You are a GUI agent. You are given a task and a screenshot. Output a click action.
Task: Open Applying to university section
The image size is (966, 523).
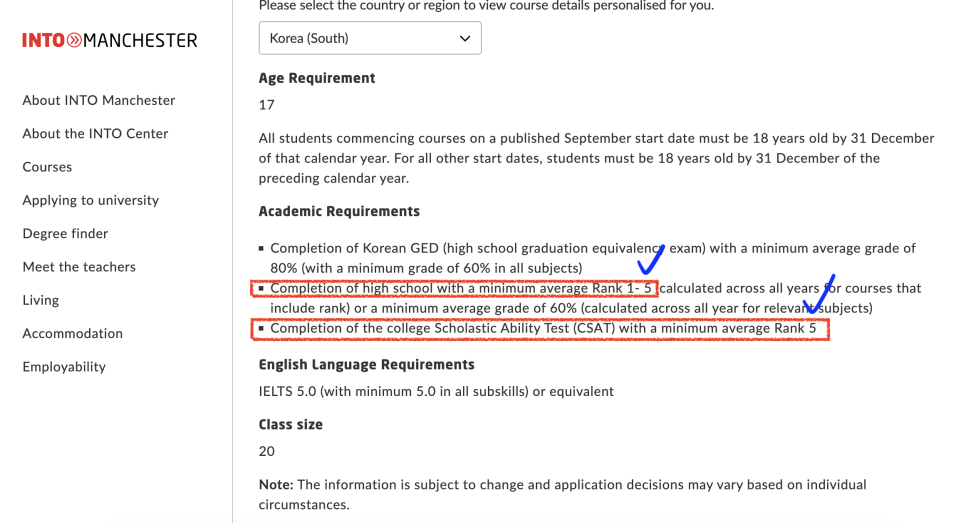[91, 200]
